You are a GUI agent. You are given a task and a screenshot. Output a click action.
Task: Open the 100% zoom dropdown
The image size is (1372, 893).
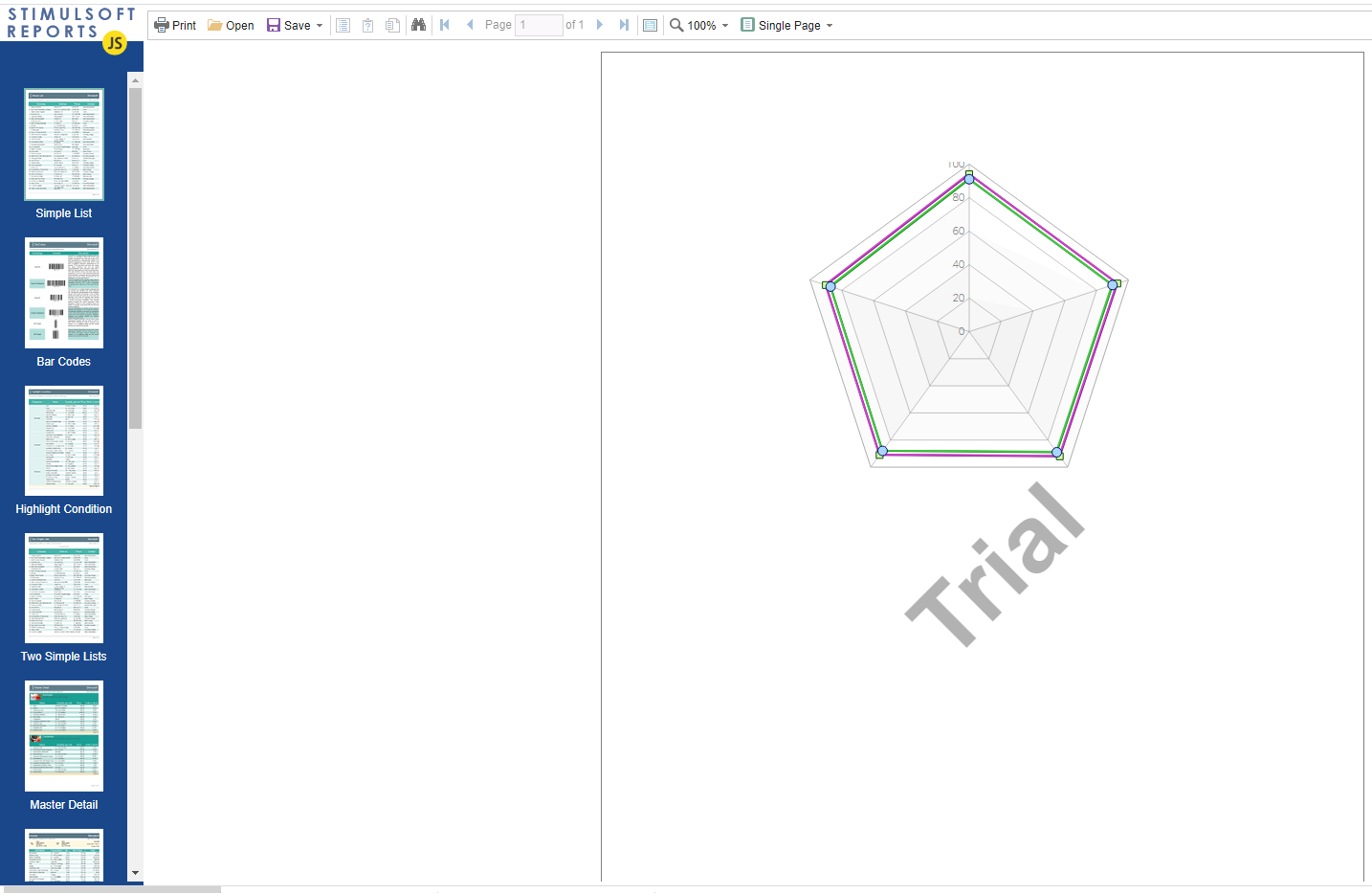[699, 25]
